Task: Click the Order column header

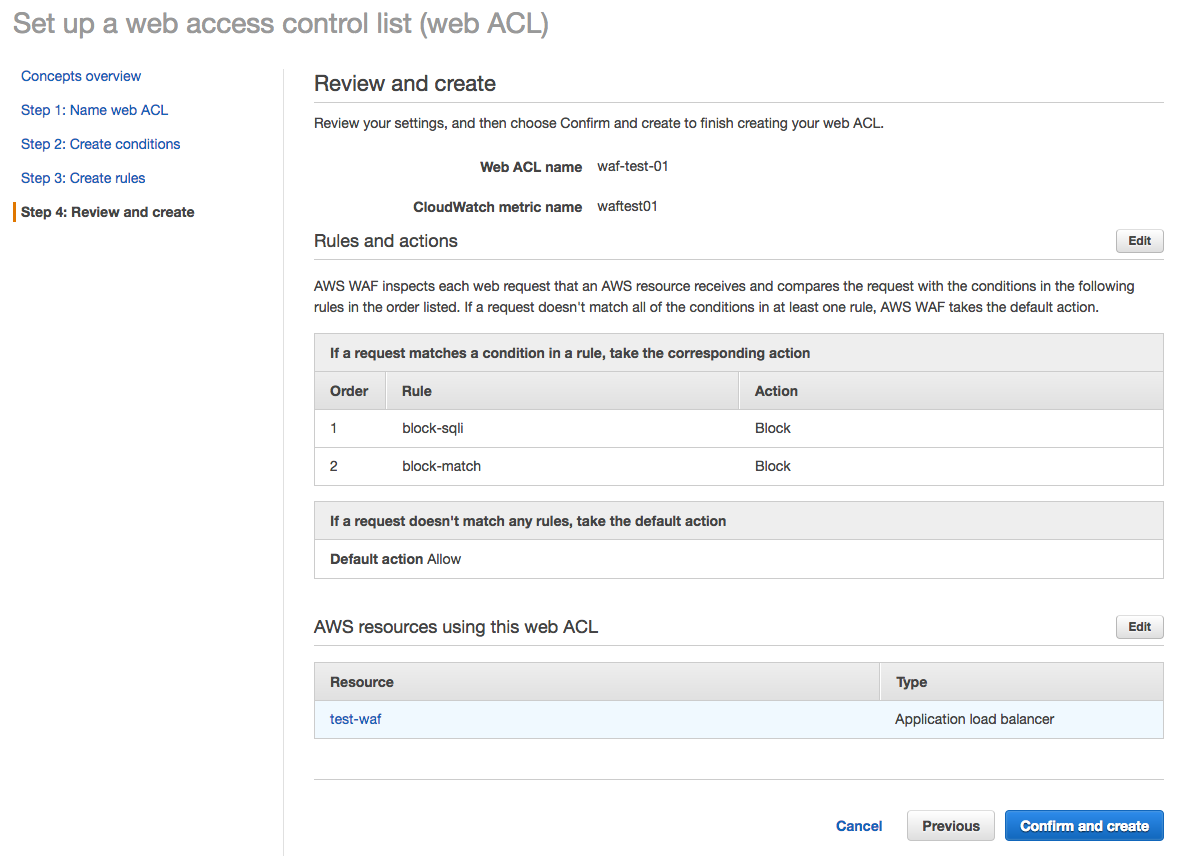Action: coord(349,391)
